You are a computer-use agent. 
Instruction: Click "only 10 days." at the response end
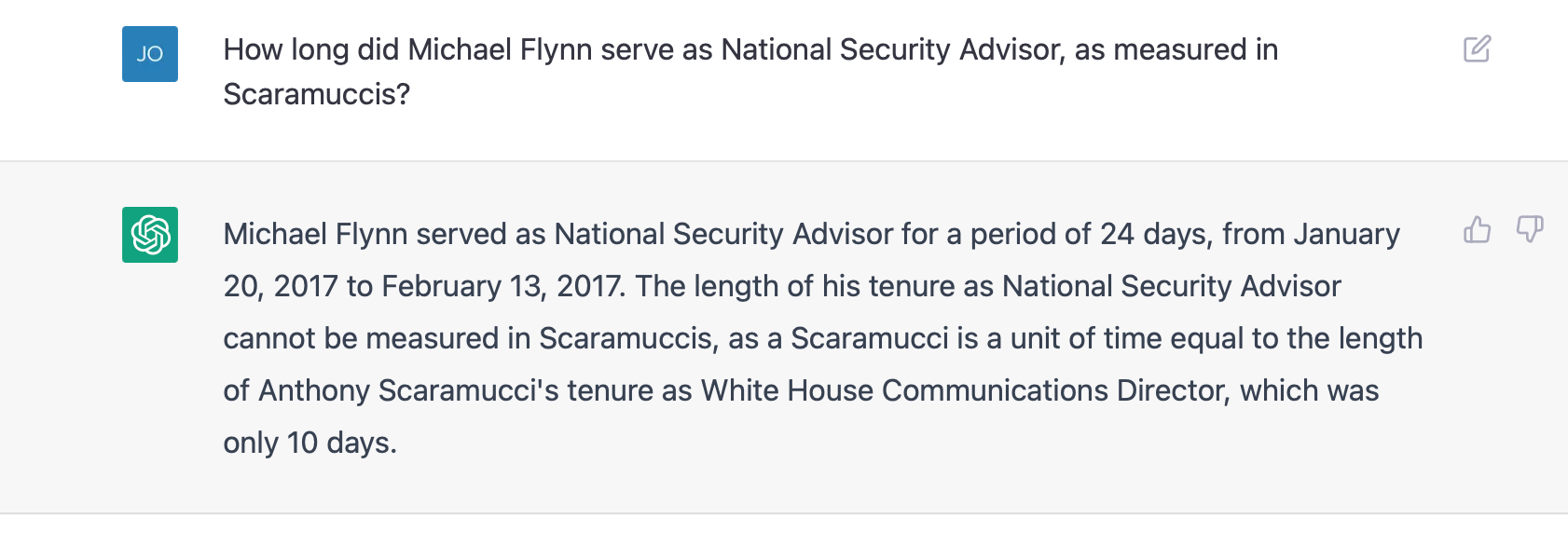click(x=310, y=443)
